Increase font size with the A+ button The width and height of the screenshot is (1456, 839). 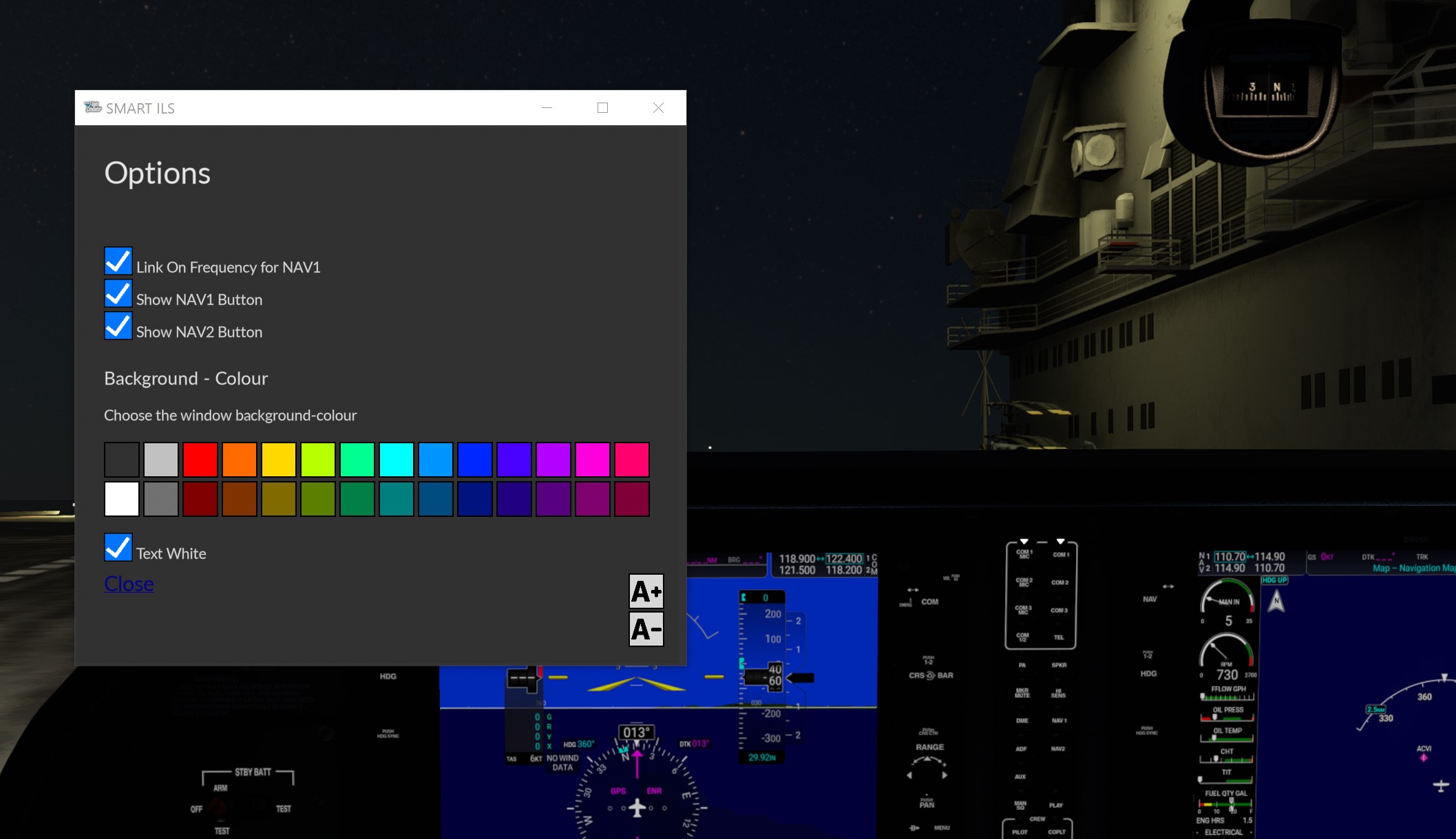(x=646, y=591)
